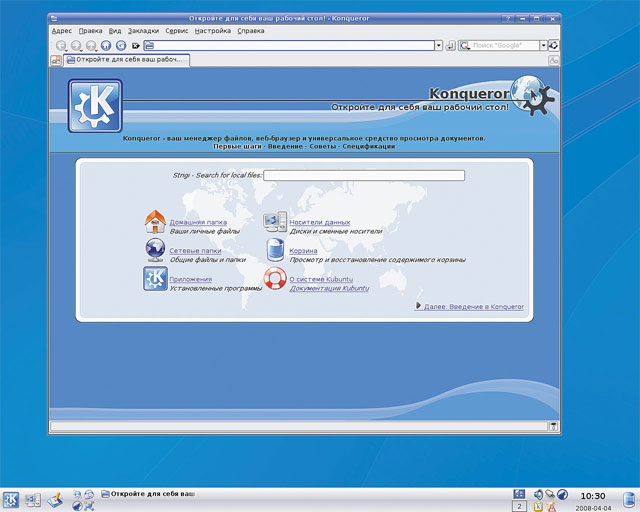Open the Сервис menu
Image resolution: width=640 pixels, height=512 pixels.
pos(177,31)
